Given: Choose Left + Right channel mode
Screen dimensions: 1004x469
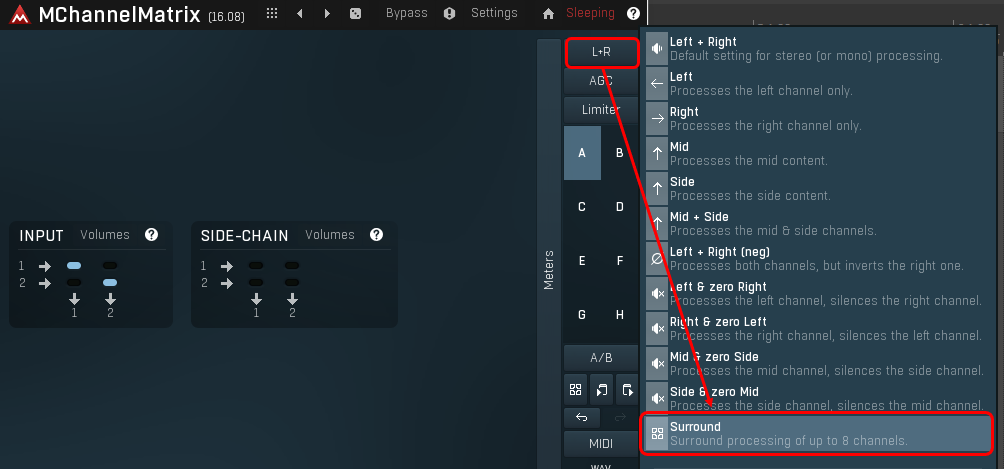Looking at the screenshot, I should (x=818, y=49).
